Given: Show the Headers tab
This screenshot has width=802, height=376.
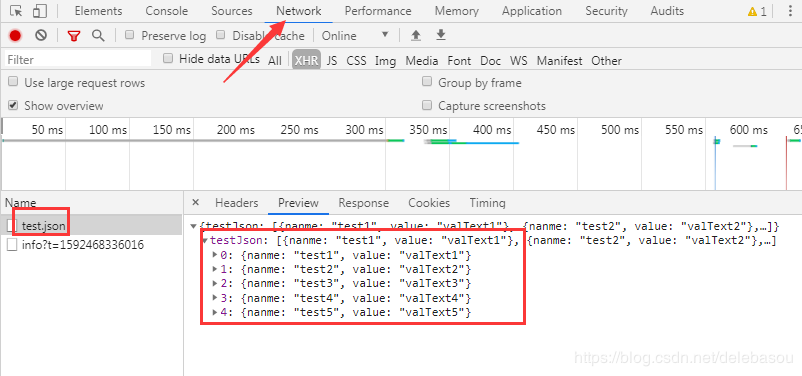Looking at the screenshot, I should pos(236,203).
